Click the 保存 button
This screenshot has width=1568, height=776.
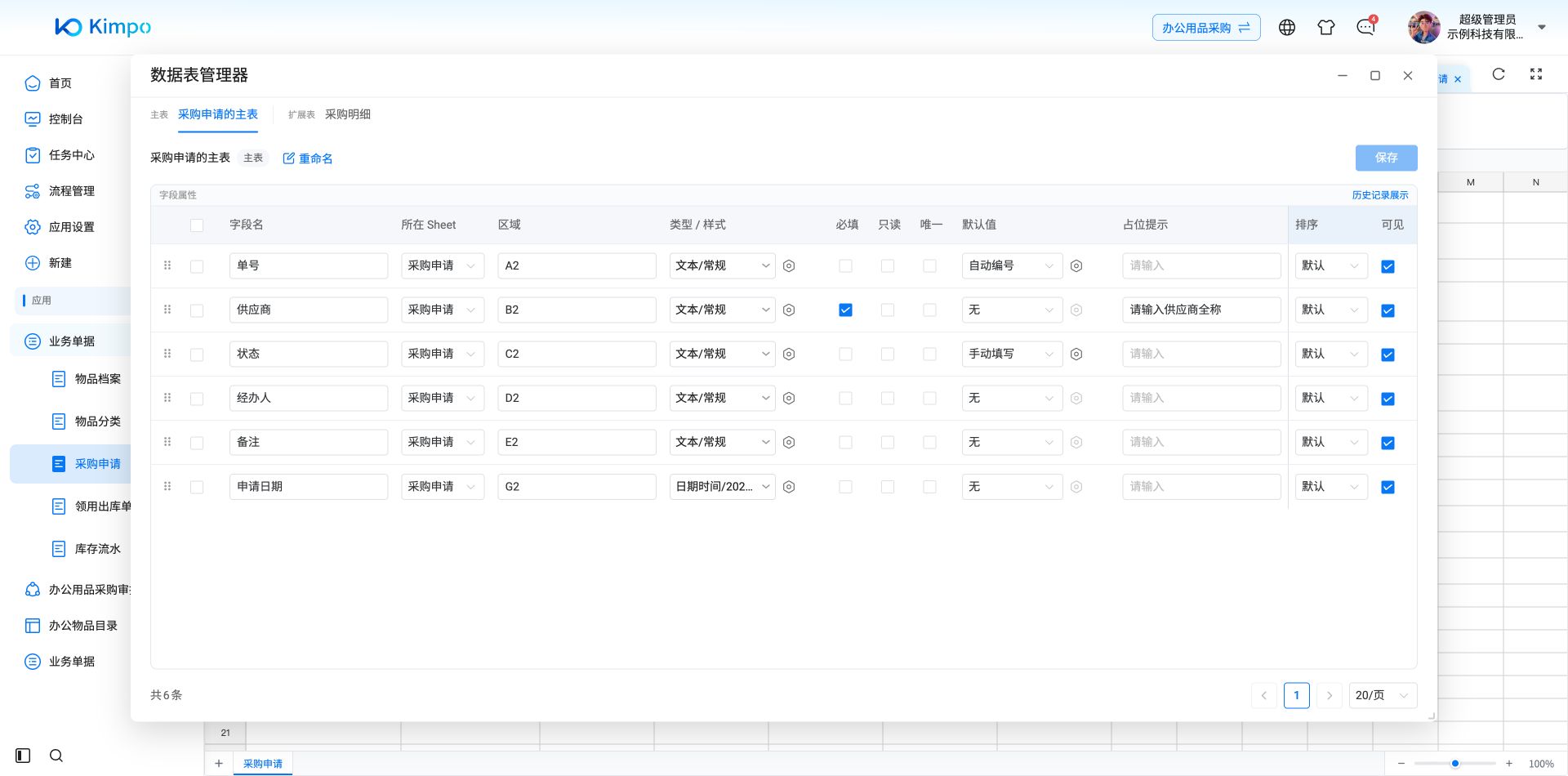[x=1386, y=158]
